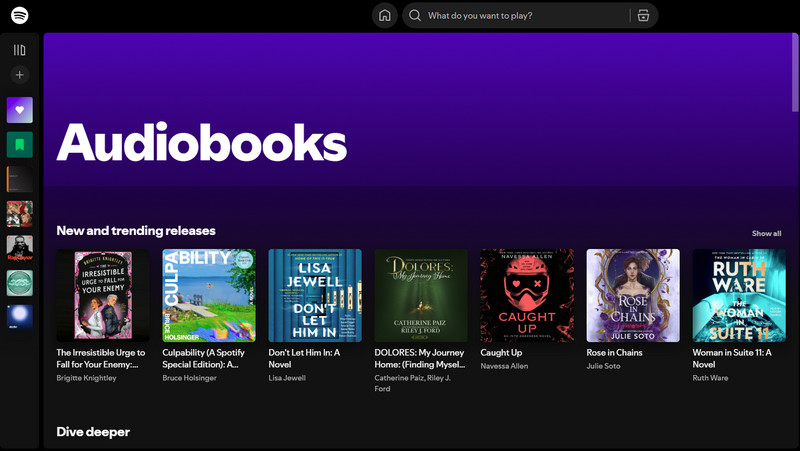
Task: Open author Brigitte Knightley
Action: [86, 378]
